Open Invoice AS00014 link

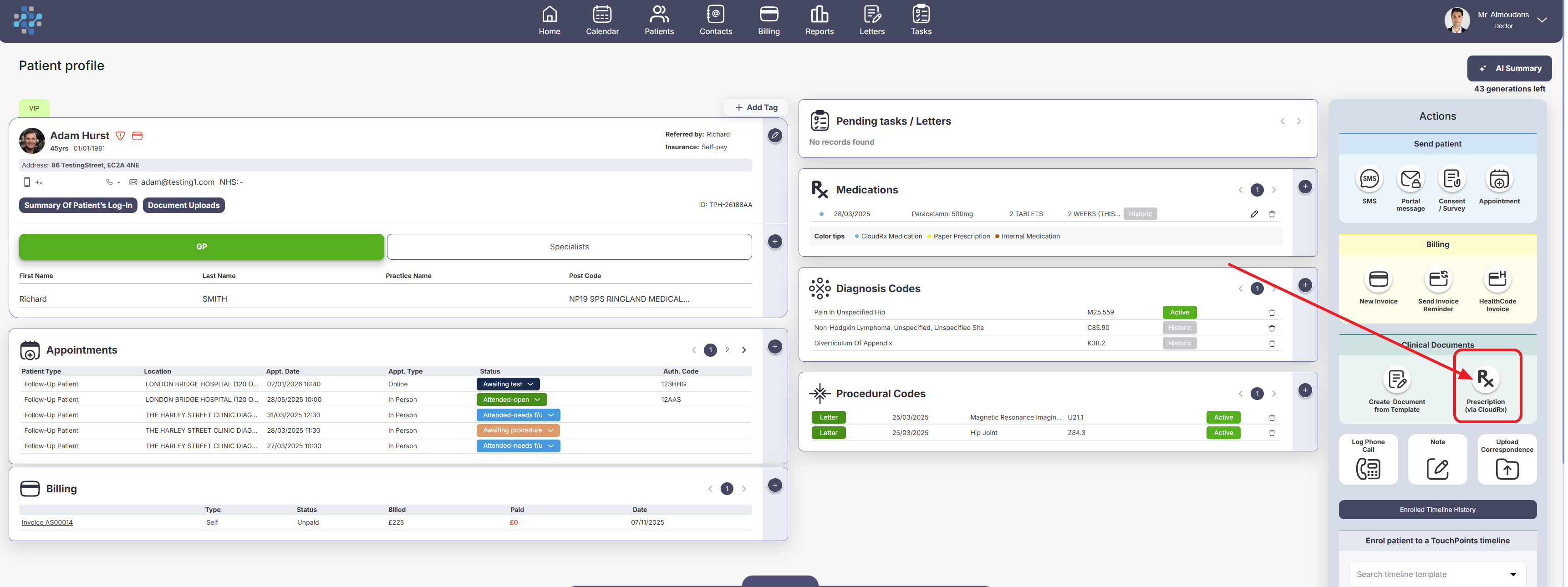[47, 522]
